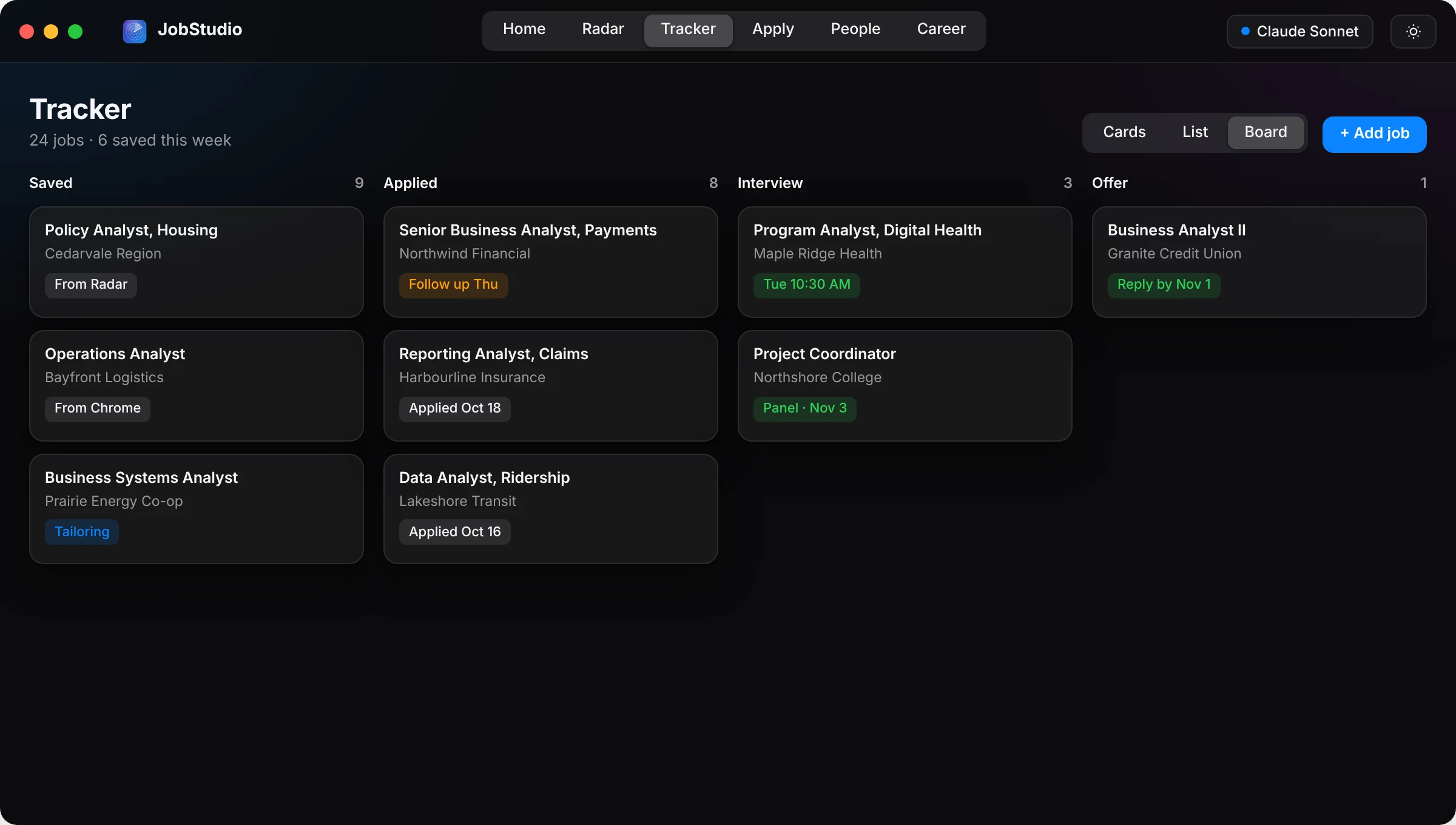Open the People tab
1456x825 pixels.
pyautogui.click(x=855, y=29)
